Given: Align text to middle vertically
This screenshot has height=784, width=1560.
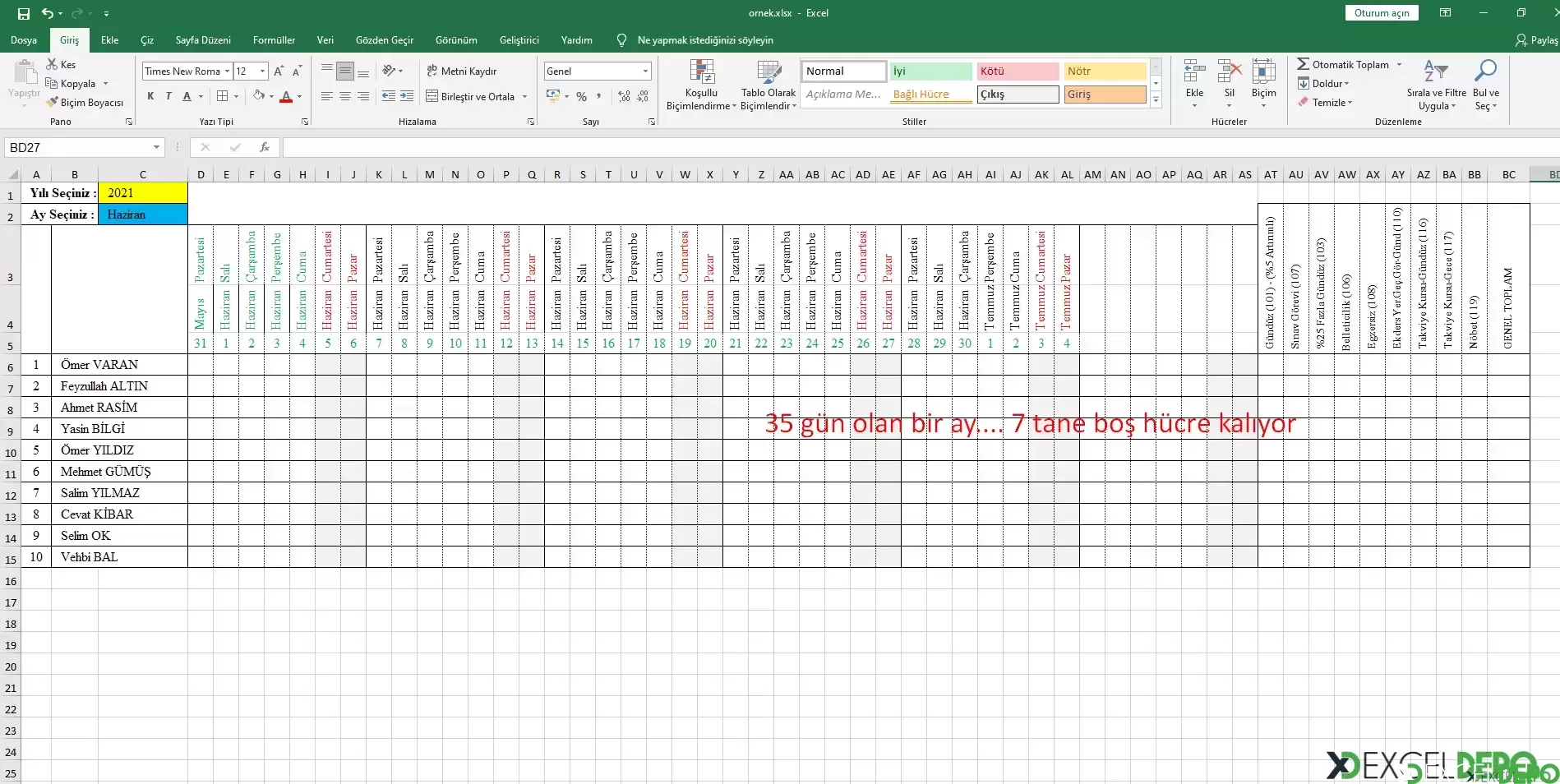Looking at the screenshot, I should pos(345,71).
